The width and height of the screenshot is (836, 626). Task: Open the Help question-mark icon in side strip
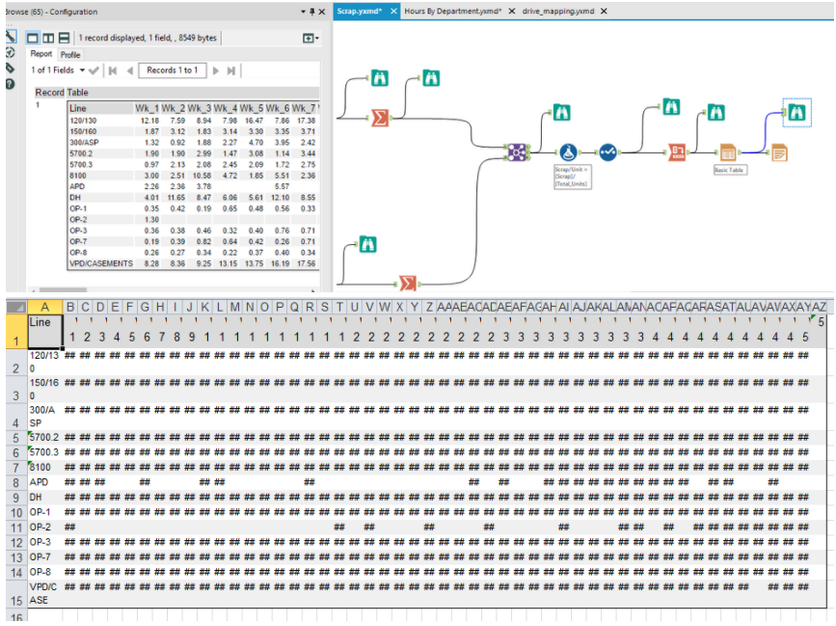[10, 84]
